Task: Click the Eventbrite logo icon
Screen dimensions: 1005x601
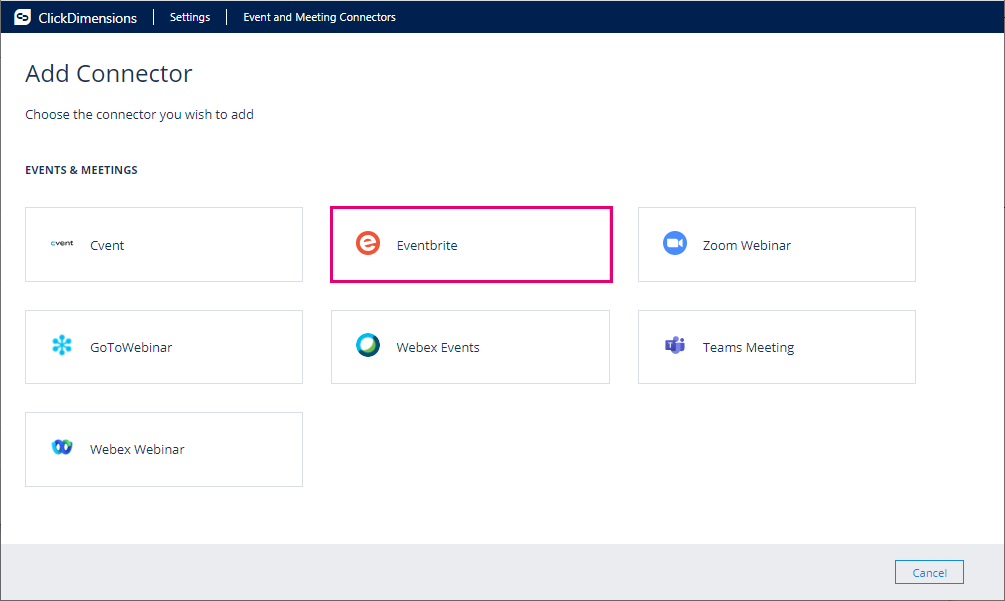Action: [x=368, y=243]
